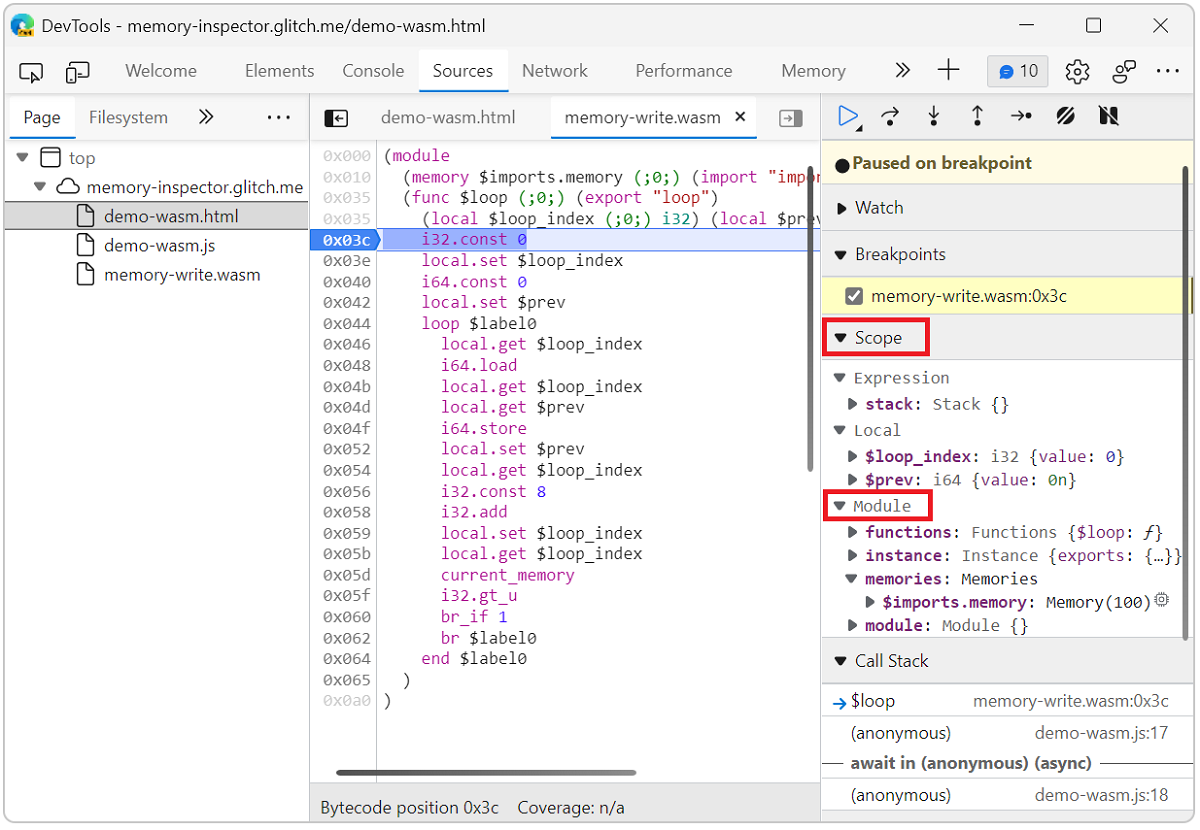Deactivate all breakpoints
The image size is (1200, 830).
pos(1064,116)
